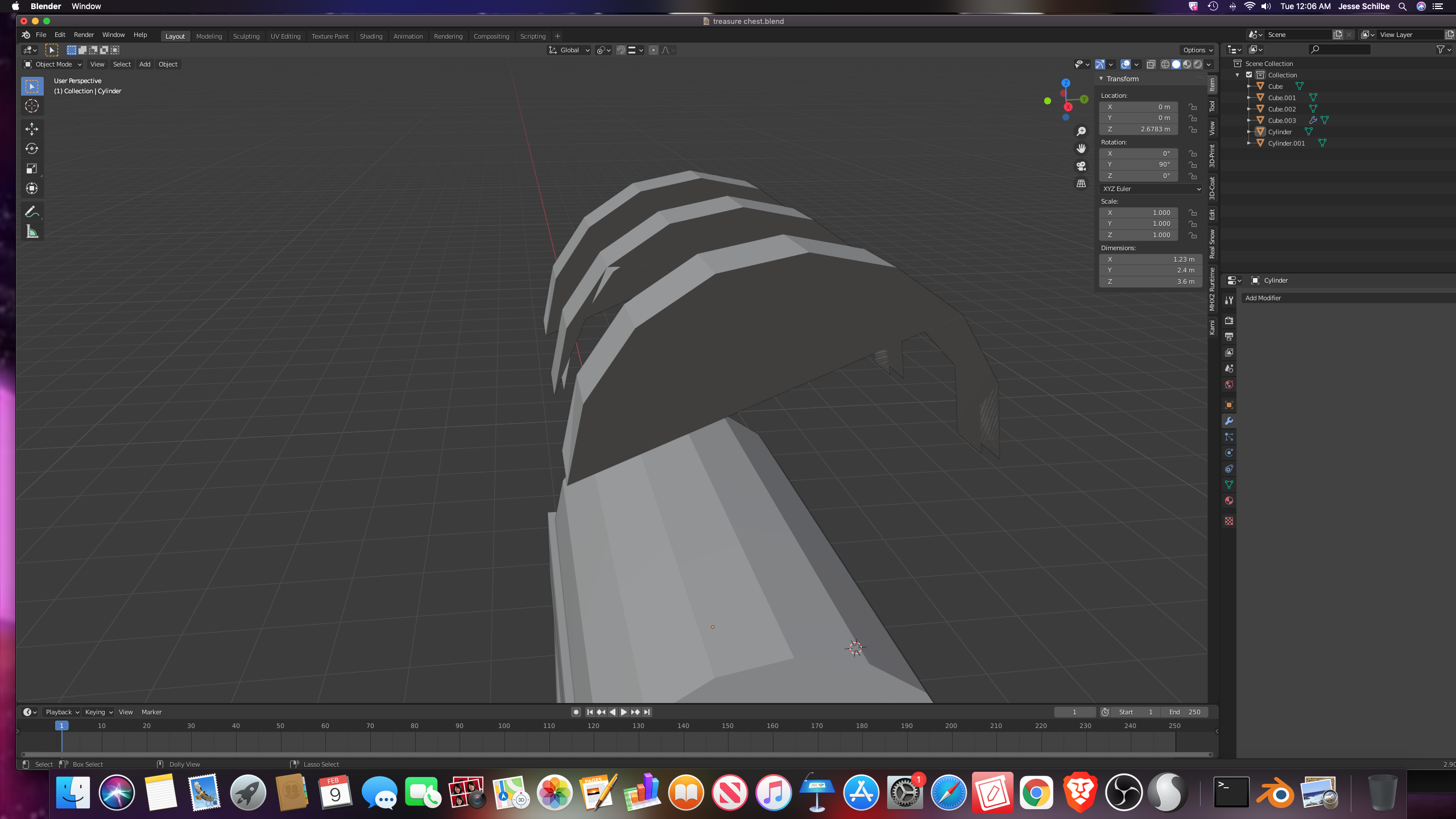Select the Move tool in toolbar

pyautogui.click(x=32, y=129)
